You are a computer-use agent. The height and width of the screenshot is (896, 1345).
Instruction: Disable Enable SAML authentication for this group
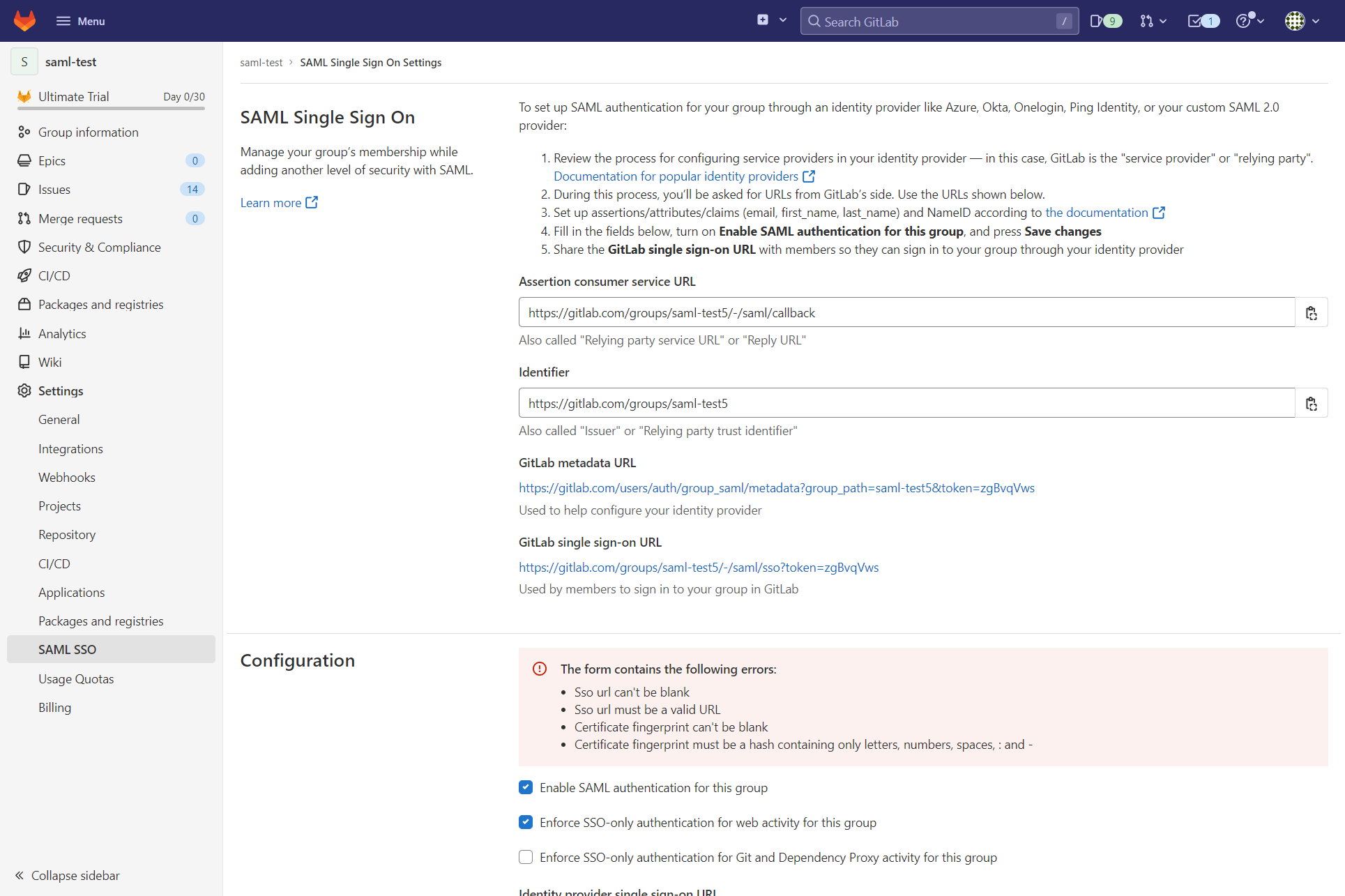point(525,787)
